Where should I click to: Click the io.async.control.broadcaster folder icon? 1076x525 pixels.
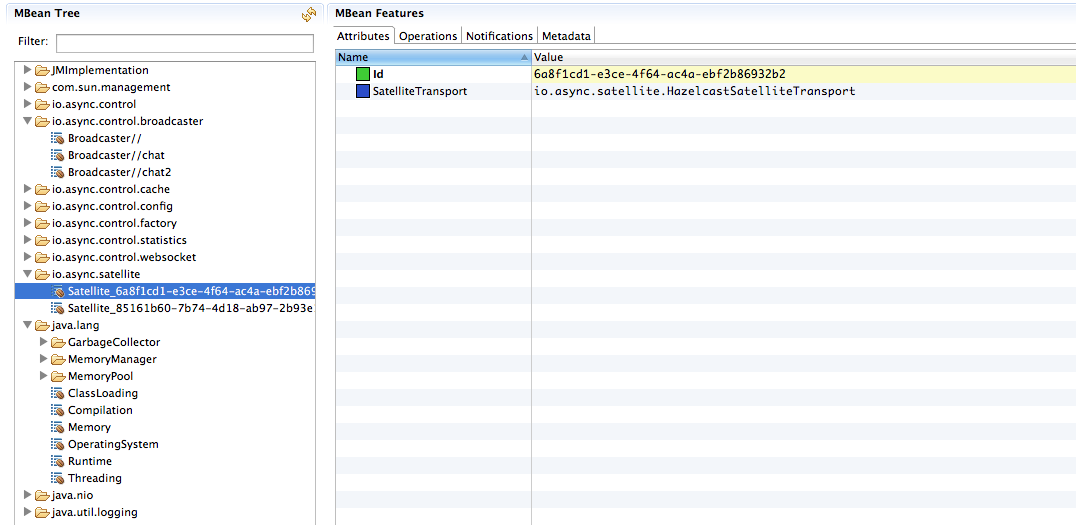[43, 121]
